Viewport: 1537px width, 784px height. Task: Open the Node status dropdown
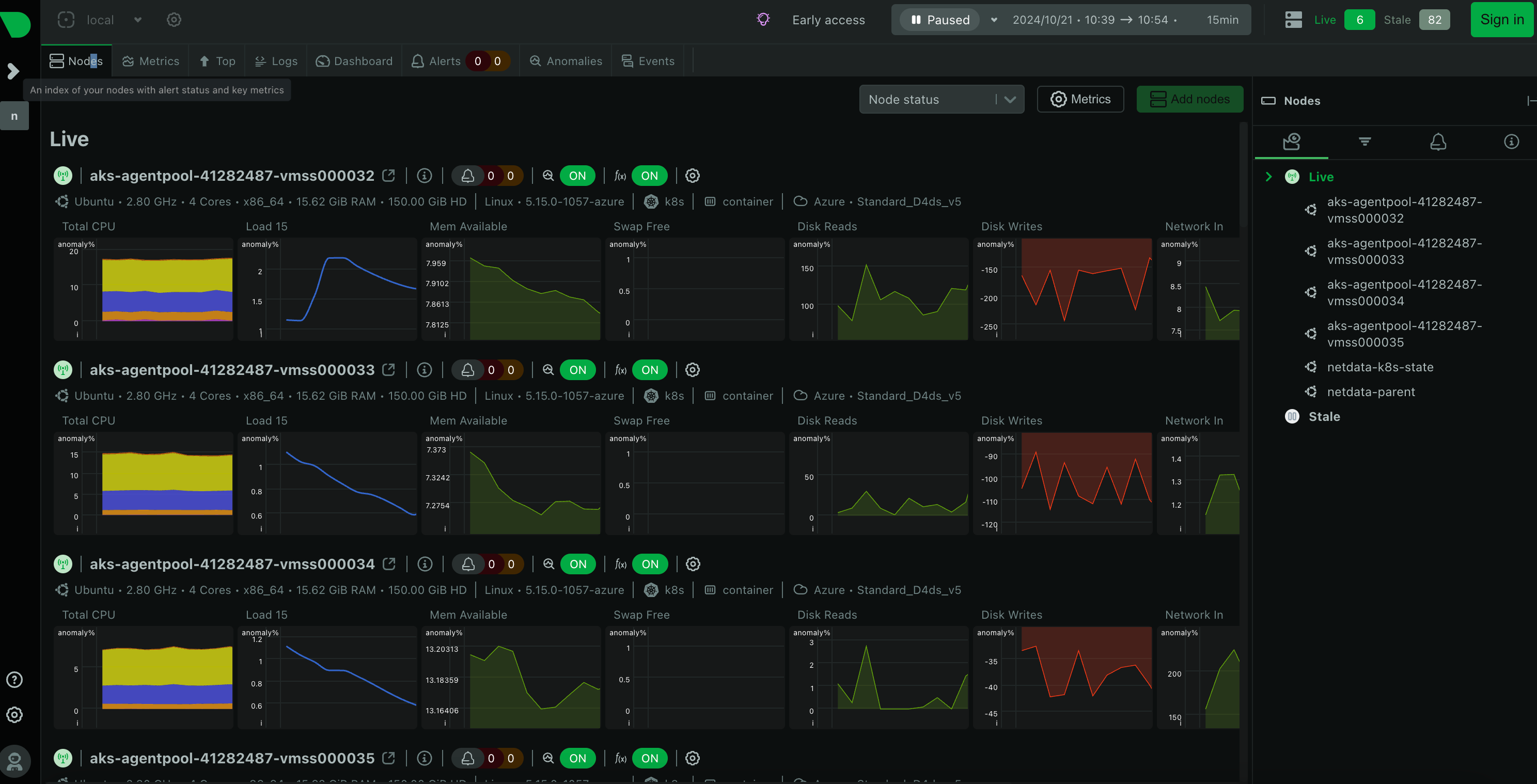pyautogui.click(x=942, y=99)
